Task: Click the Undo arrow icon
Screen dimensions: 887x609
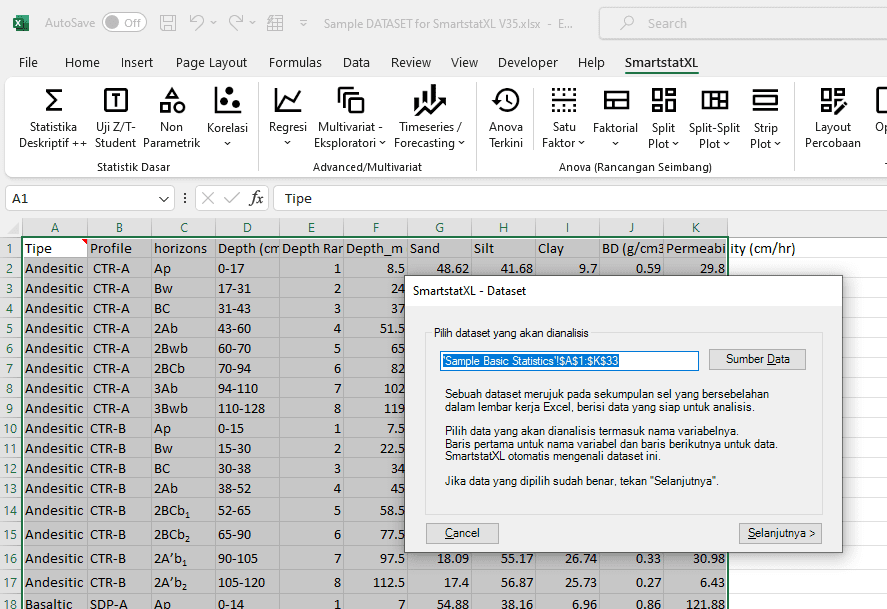Action: point(197,23)
